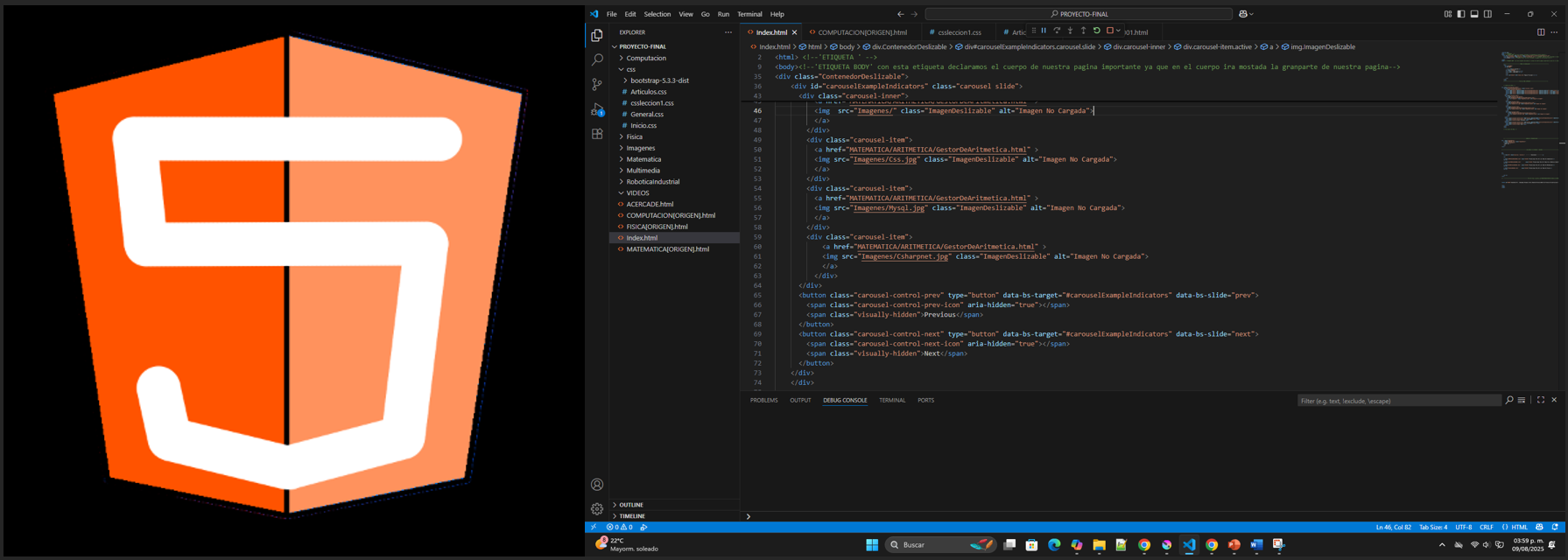The width and height of the screenshot is (1568, 560).
Task: Go back with the navigation arrow
Action: [900, 14]
